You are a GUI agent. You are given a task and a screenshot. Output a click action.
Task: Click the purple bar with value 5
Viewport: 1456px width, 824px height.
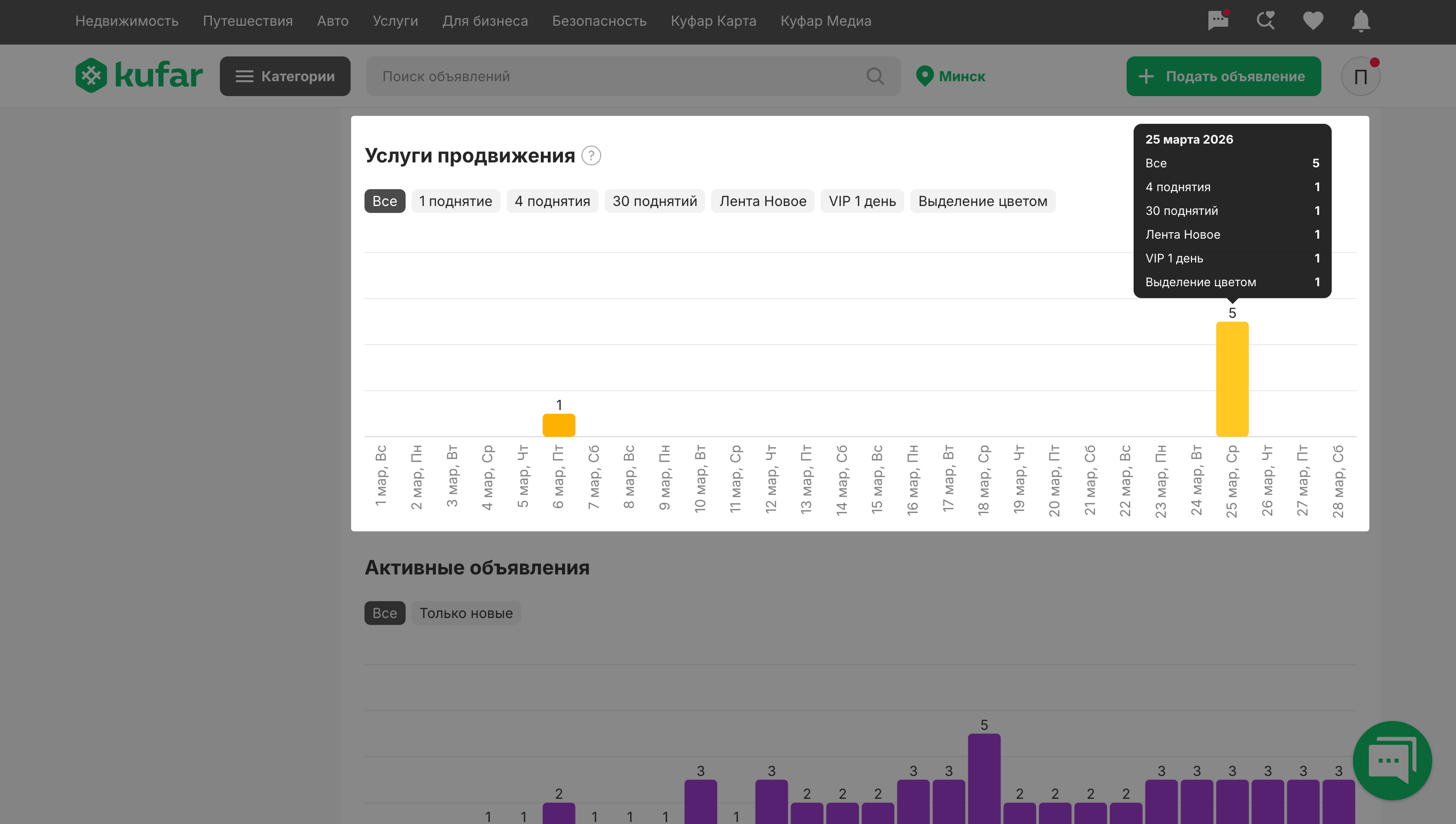(984, 778)
